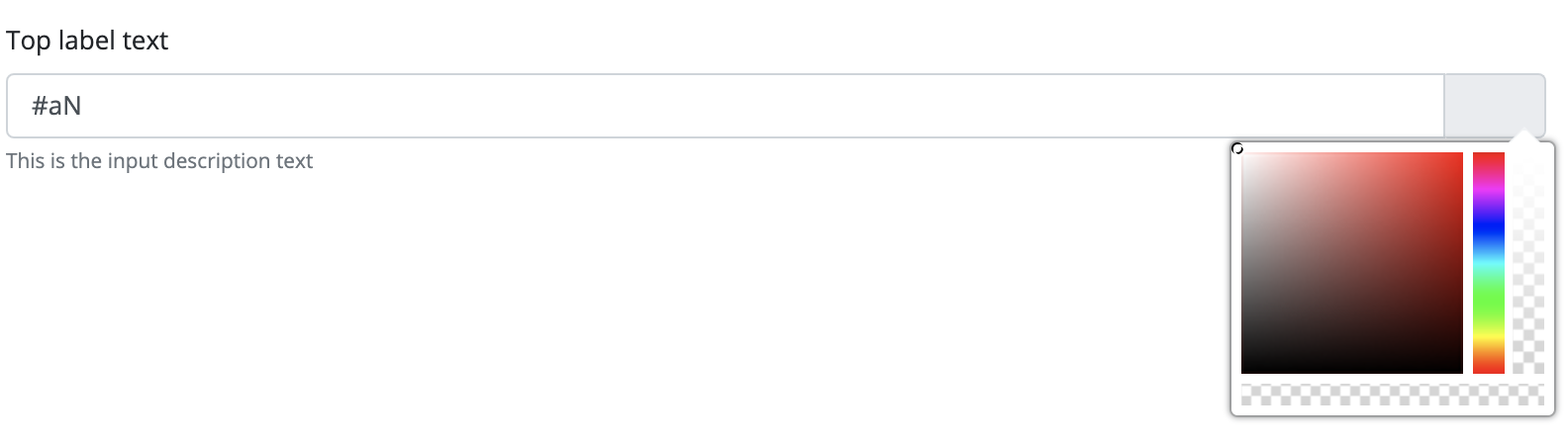Click the bottom of the vertical alpha checkered strip

coord(1528,368)
